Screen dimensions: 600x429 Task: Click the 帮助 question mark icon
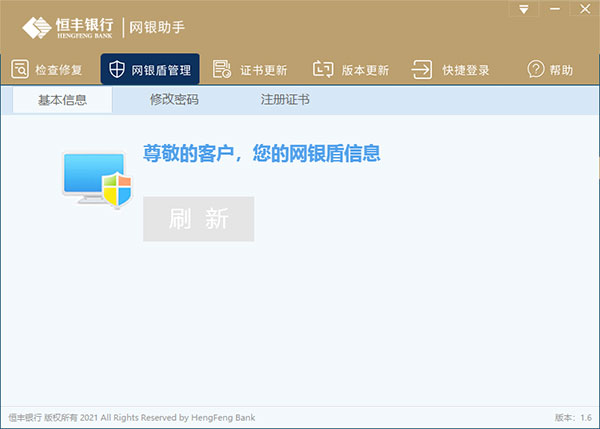tap(536, 69)
